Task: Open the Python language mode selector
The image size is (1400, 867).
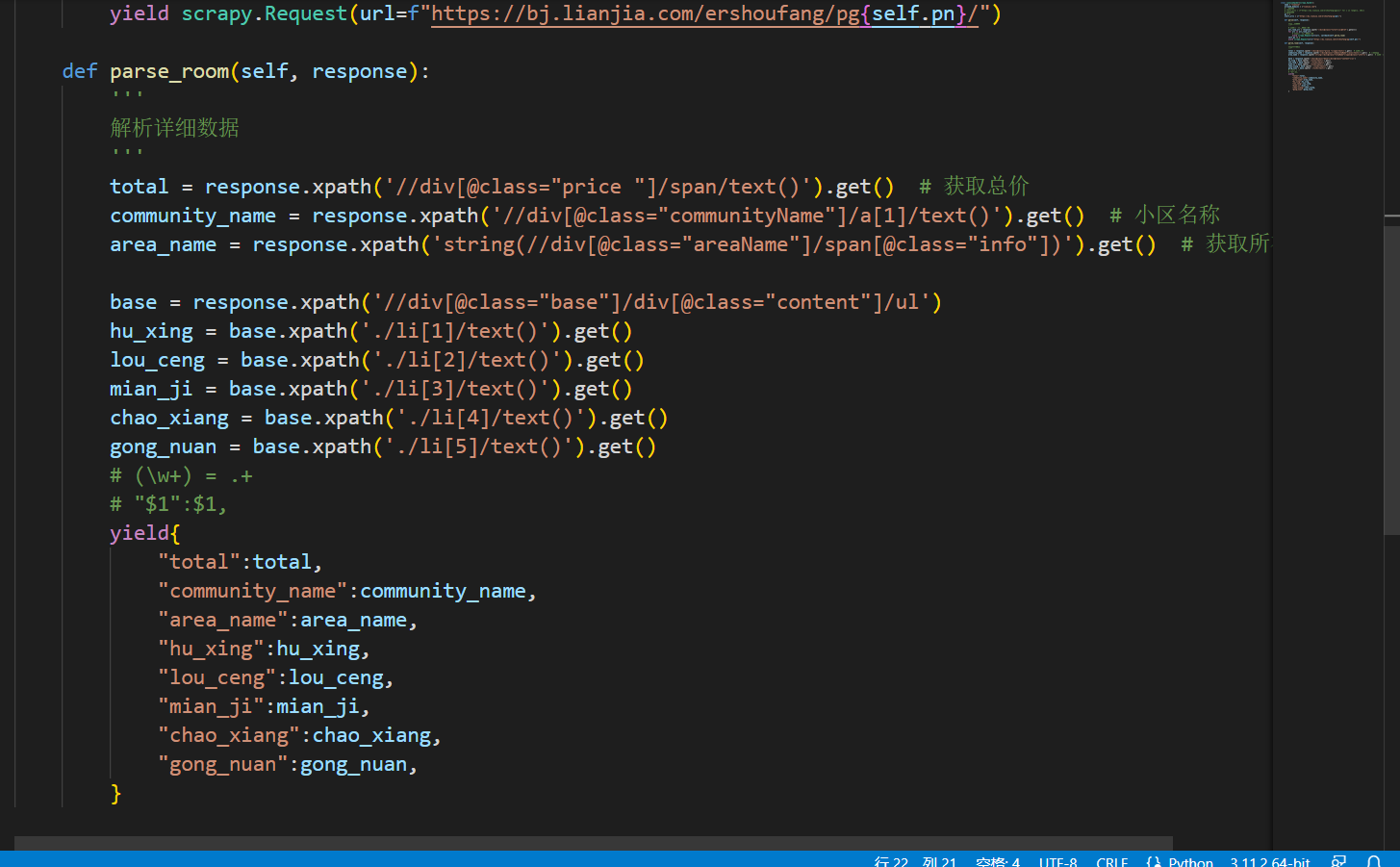Action: 1190,861
